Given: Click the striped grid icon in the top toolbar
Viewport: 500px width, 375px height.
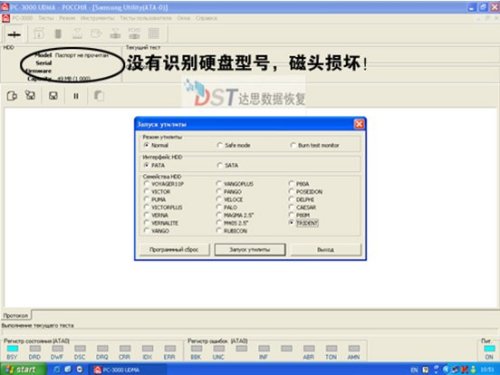Looking at the screenshot, I should pos(153,34).
